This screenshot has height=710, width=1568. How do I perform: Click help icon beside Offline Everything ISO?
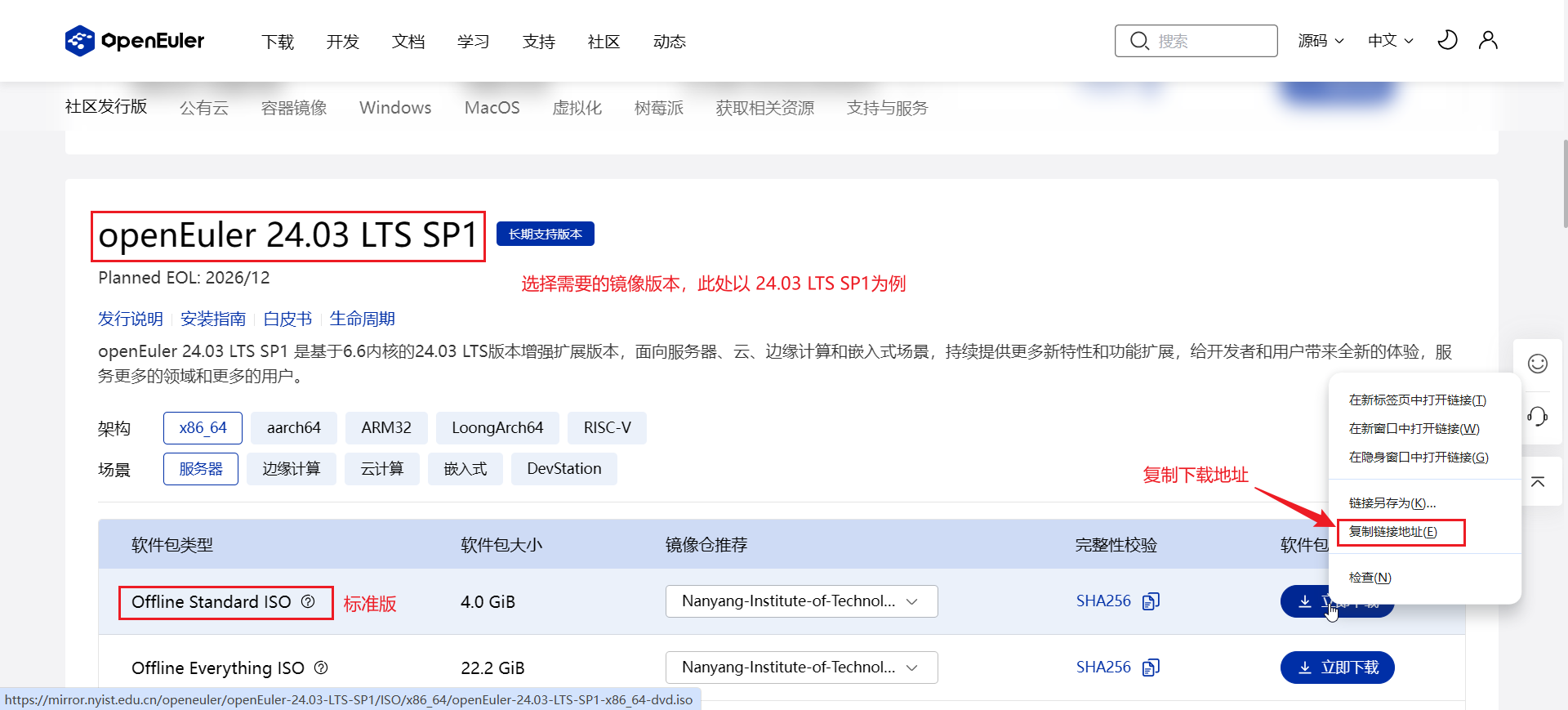321,668
